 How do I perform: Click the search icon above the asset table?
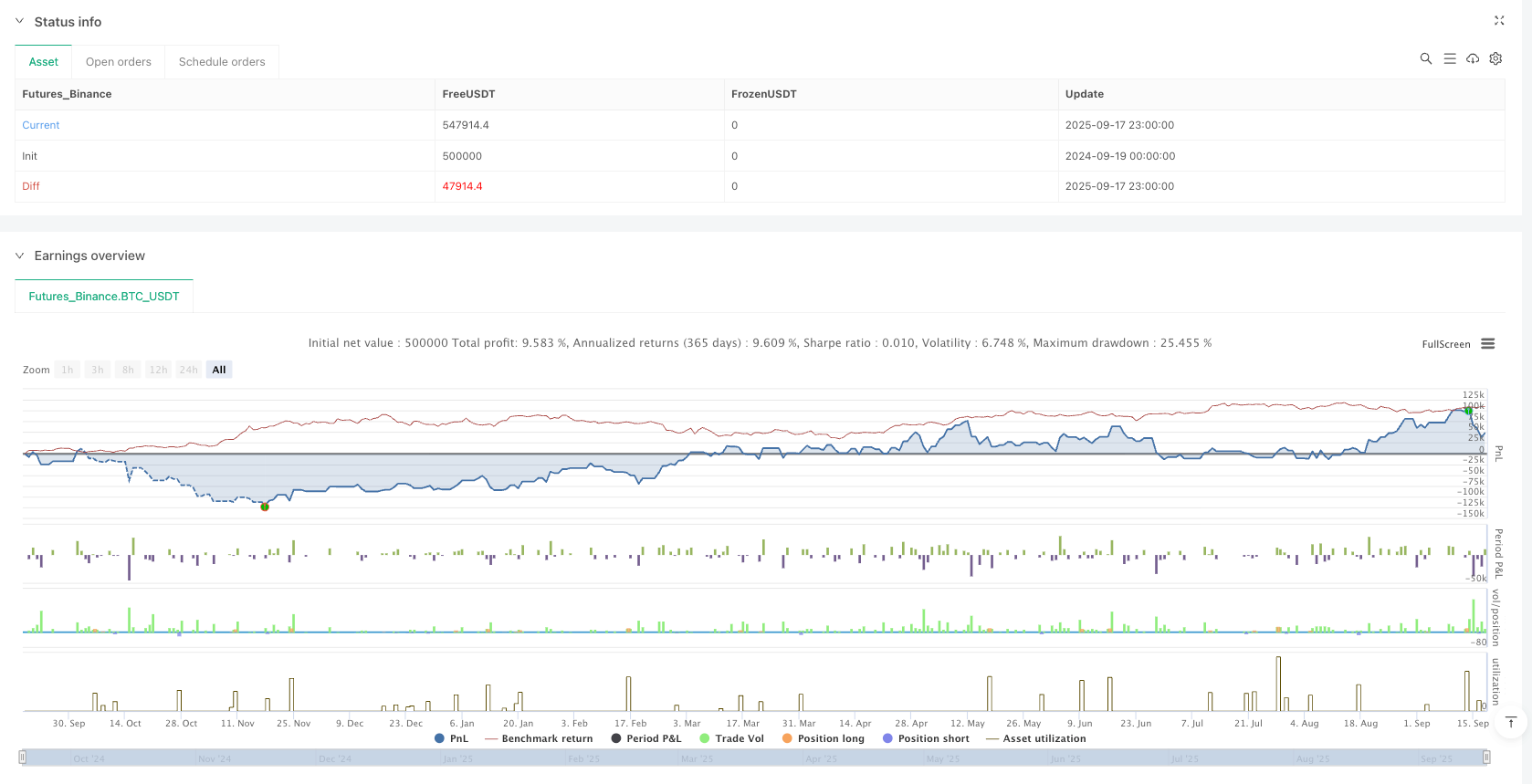[x=1425, y=58]
